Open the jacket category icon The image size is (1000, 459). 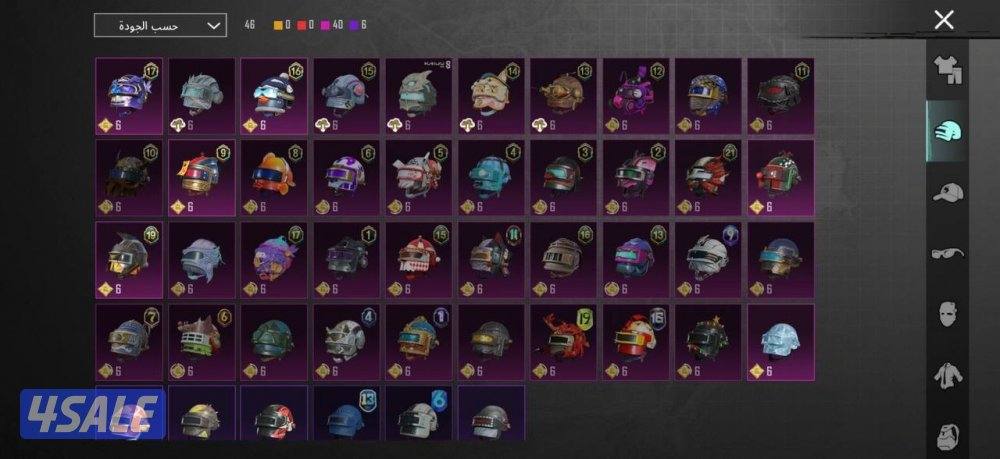point(948,375)
